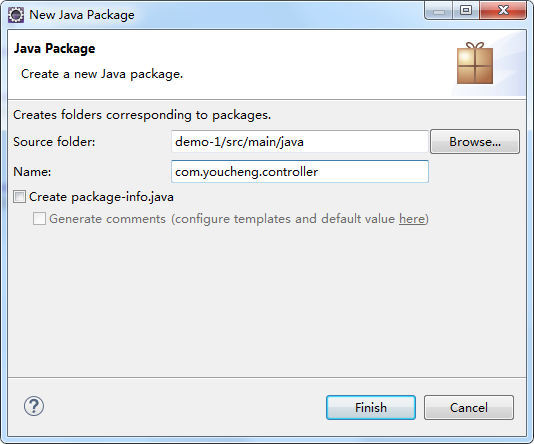This screenshot has width=534, height=444.
Task: Focus the Source folder field showing demo-1/src/main/java
Action: pos(300,142)
